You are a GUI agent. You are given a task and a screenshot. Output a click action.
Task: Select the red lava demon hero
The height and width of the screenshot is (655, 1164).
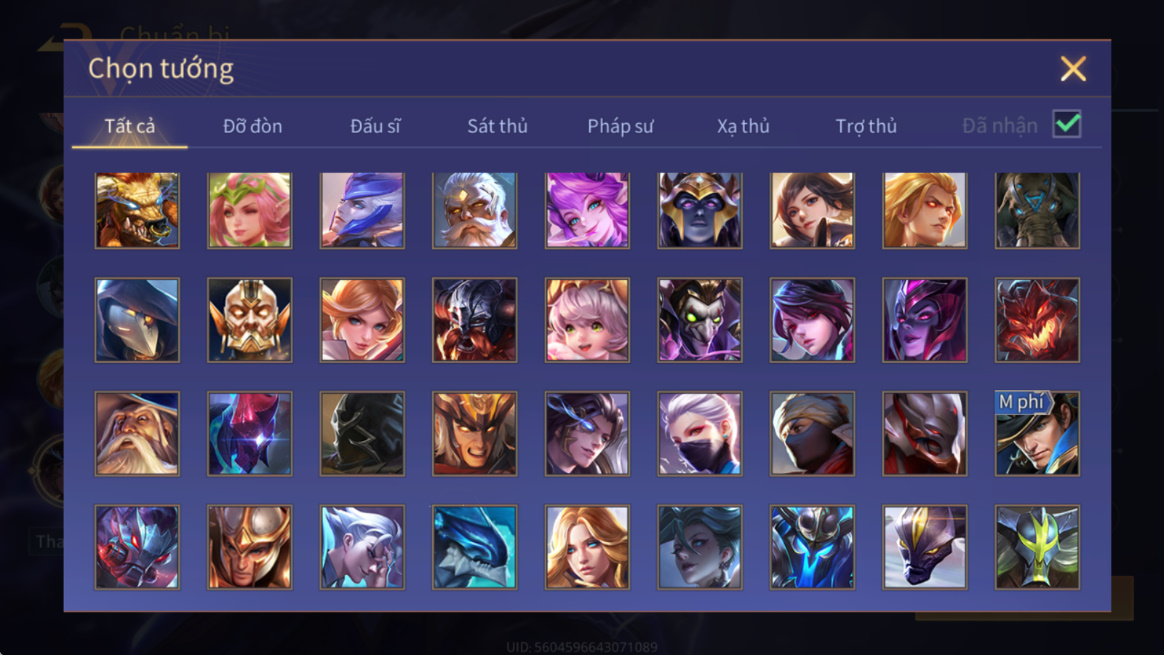point(1037,320)
